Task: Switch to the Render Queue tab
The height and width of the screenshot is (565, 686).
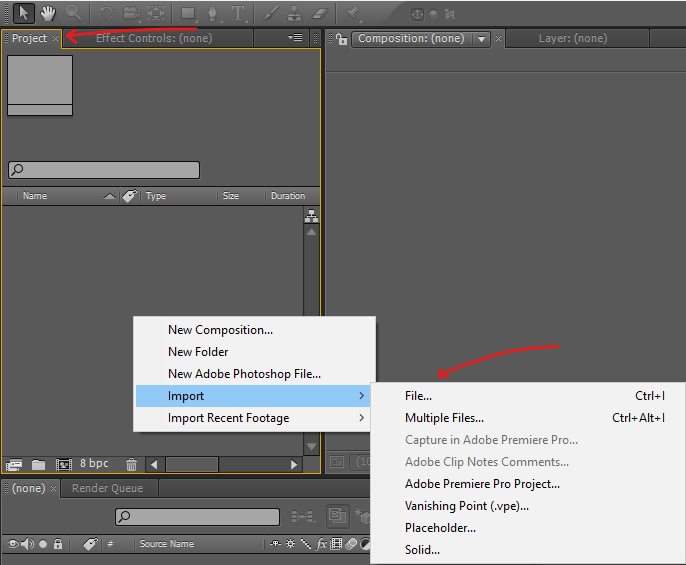Action: click(x=108, y=488)
